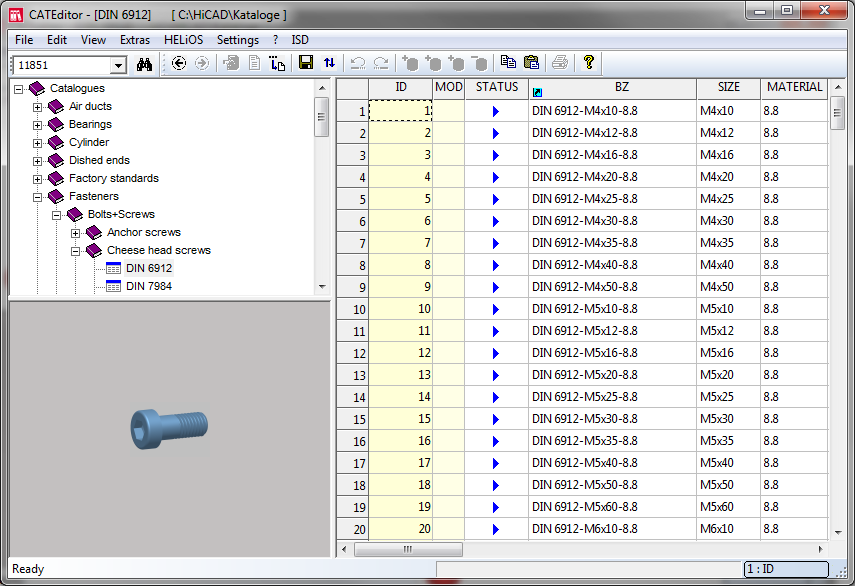Toggle status arrow for DIN 6912-M4x10-8.8 row
This screenshot has height=586, width=855.
coord(496,111)
